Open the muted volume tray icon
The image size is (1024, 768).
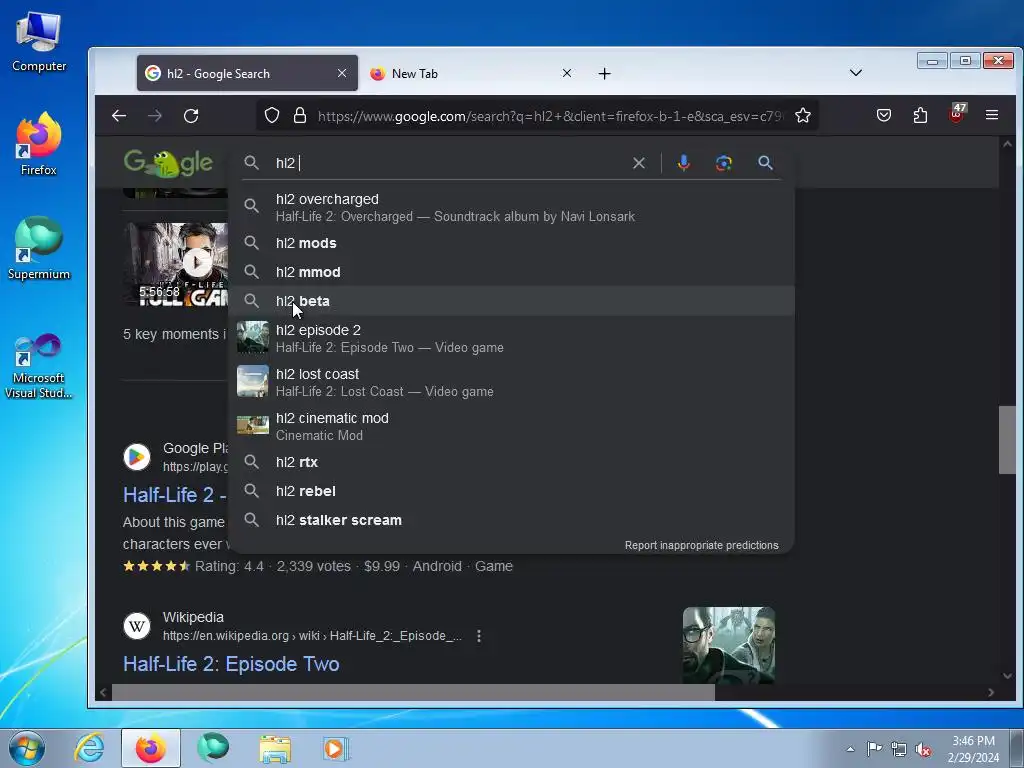[x=923, y=750]
